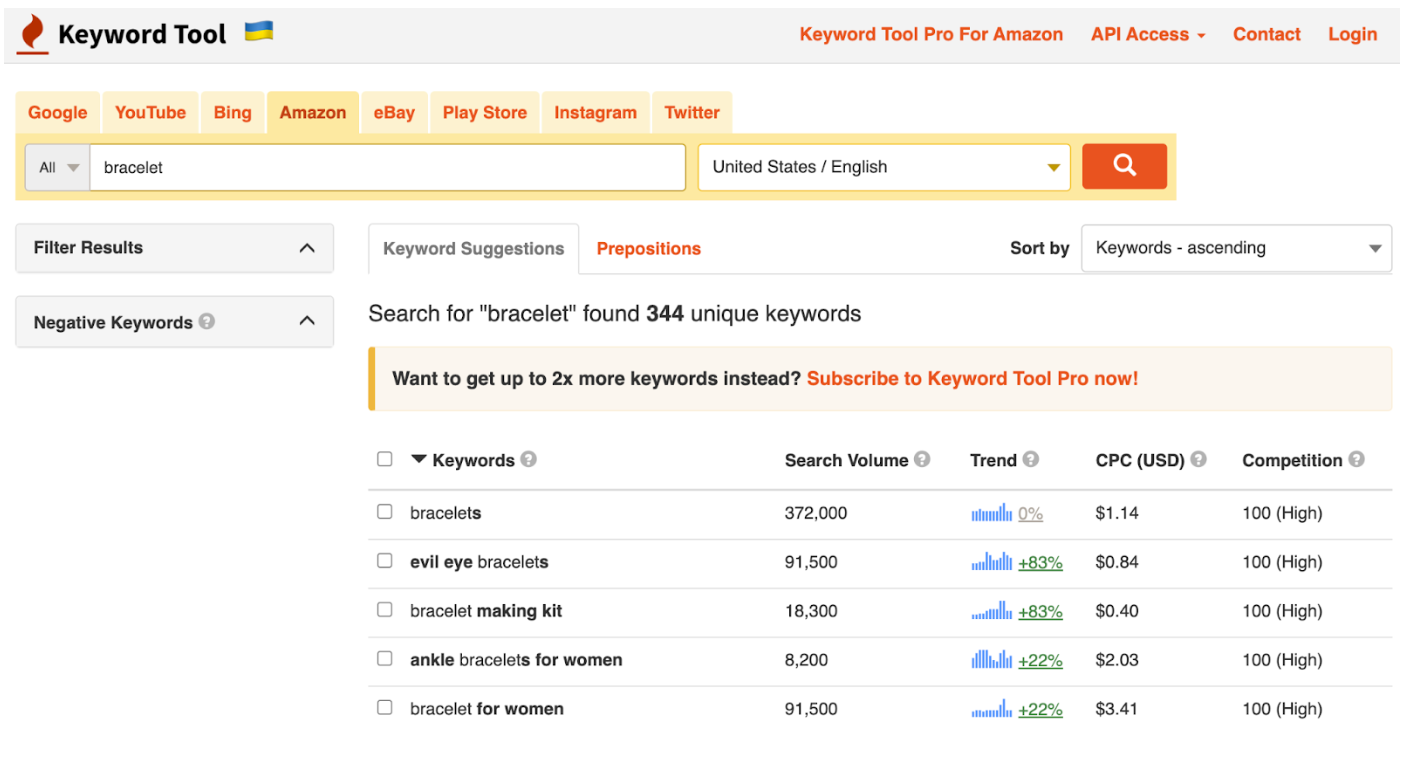Click trend sparkline for ankle bracelets for women
The height and width of the screenshot is (762, 1424).
coord(992,660)
